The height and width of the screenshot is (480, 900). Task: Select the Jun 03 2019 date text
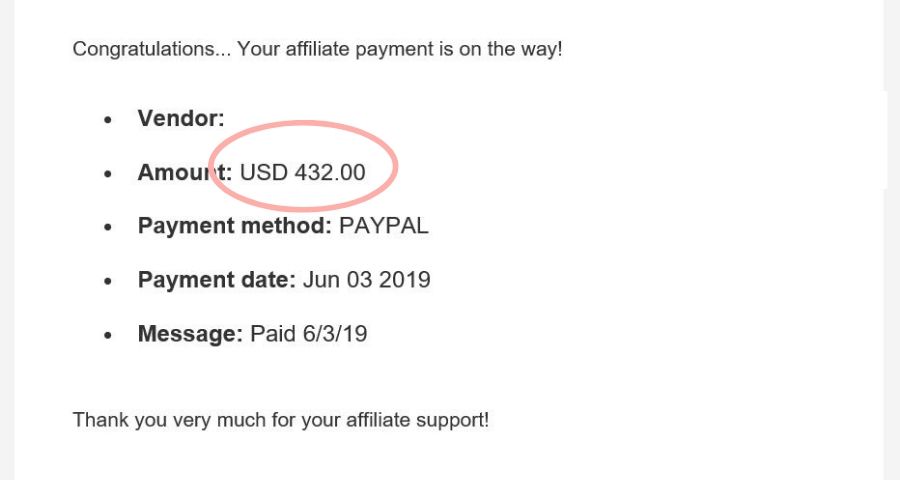pos(367,280)
